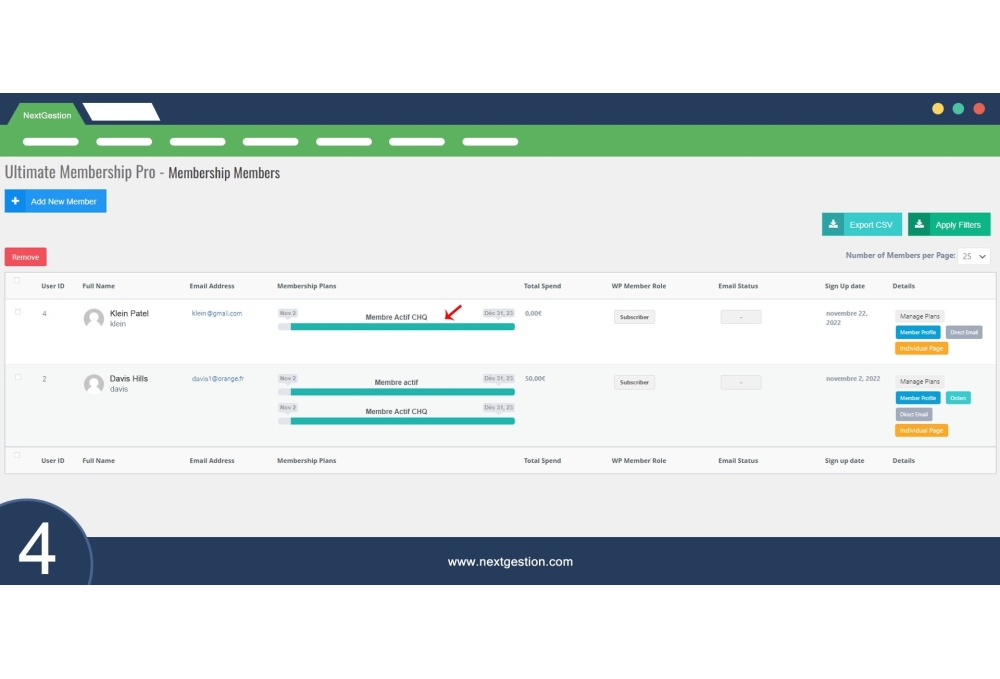Click the Remove button
The height and width of the screenshot is (679, 1000).
pyautogui.click(x=24, y=256)
